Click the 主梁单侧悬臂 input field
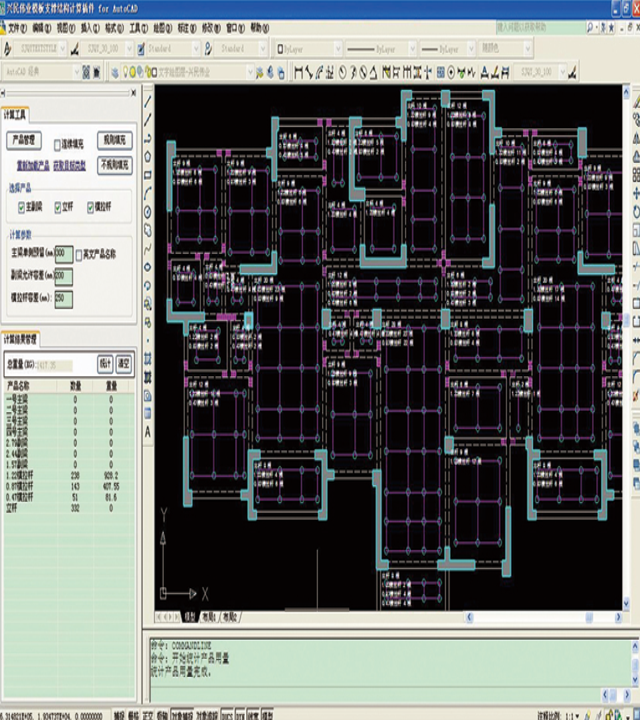The image size is (640, 720). 65,253
